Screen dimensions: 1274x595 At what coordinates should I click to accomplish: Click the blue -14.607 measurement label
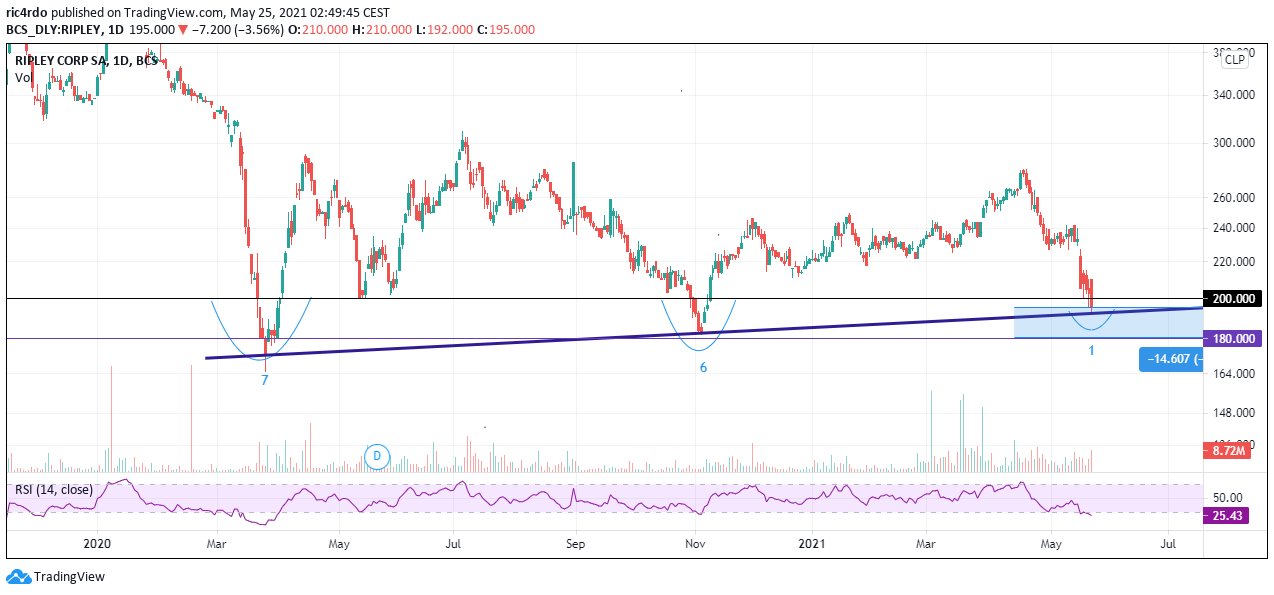[1171, 359]
